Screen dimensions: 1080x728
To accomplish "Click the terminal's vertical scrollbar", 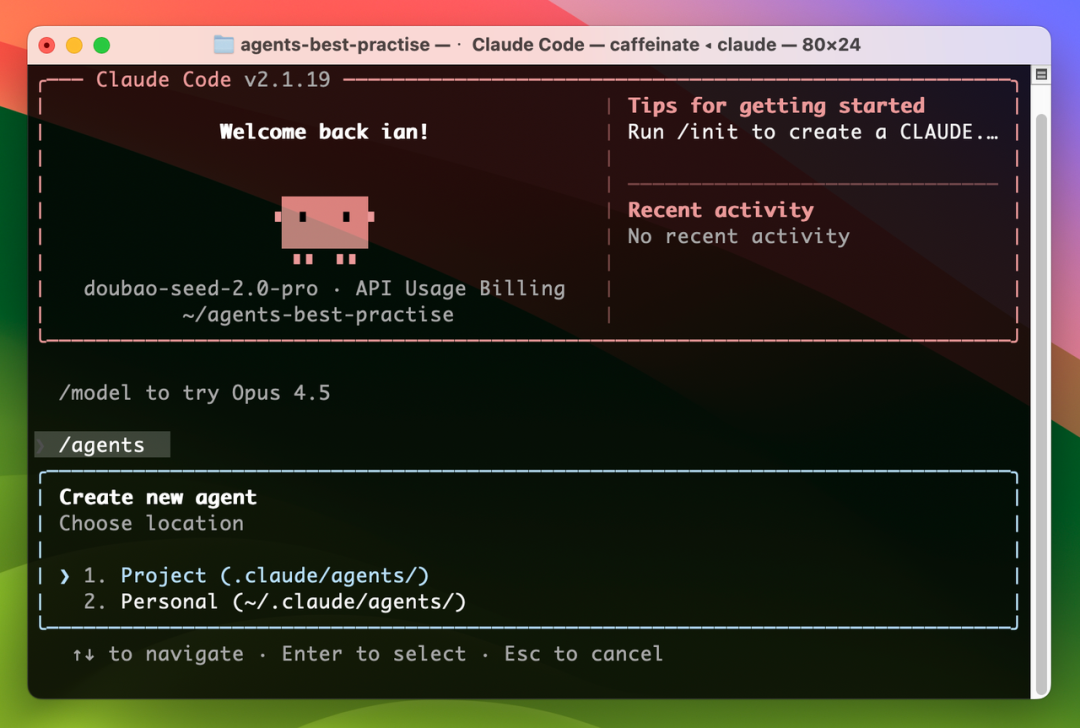I will click(1041, 400).
